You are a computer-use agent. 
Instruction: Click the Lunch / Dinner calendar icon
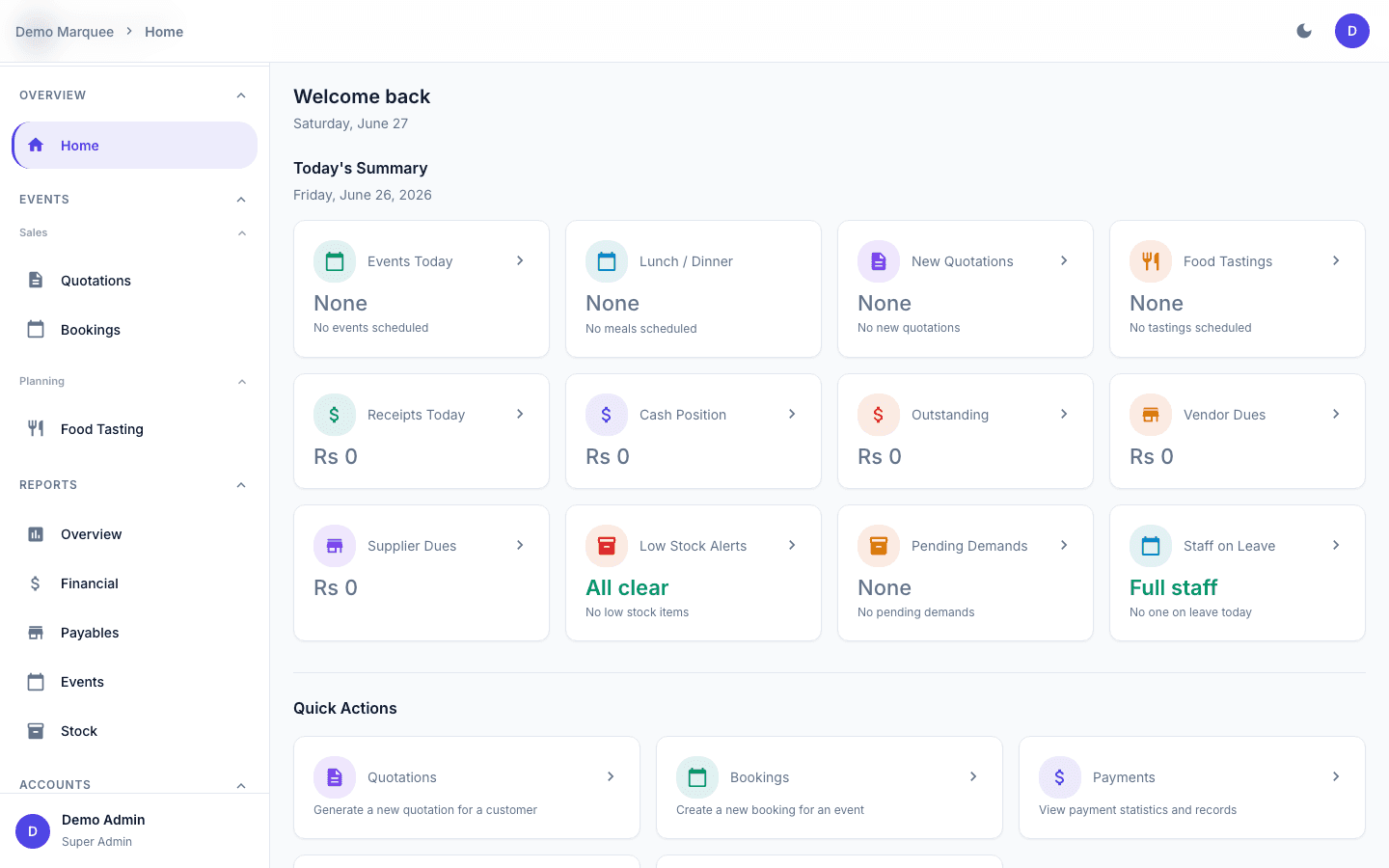(607, 261)
